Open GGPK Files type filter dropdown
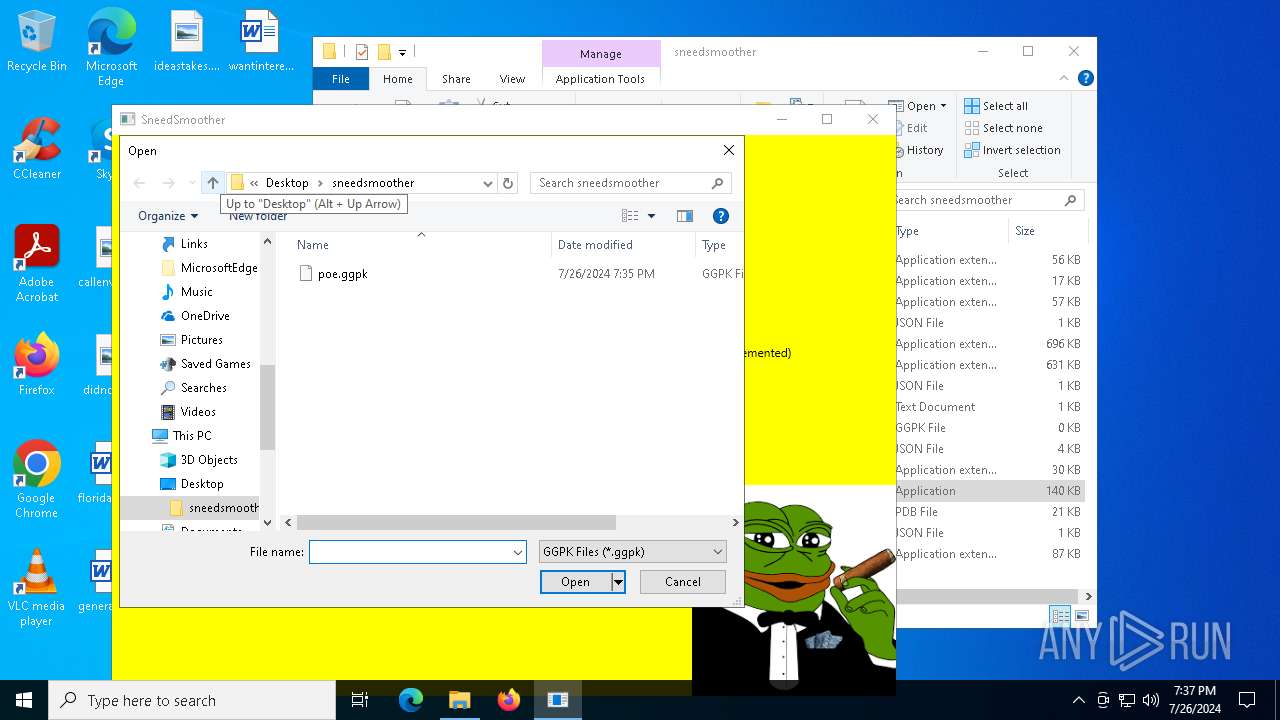This screenshot has height=720, width=1280. pyautogui.click(x=632, y=552)
